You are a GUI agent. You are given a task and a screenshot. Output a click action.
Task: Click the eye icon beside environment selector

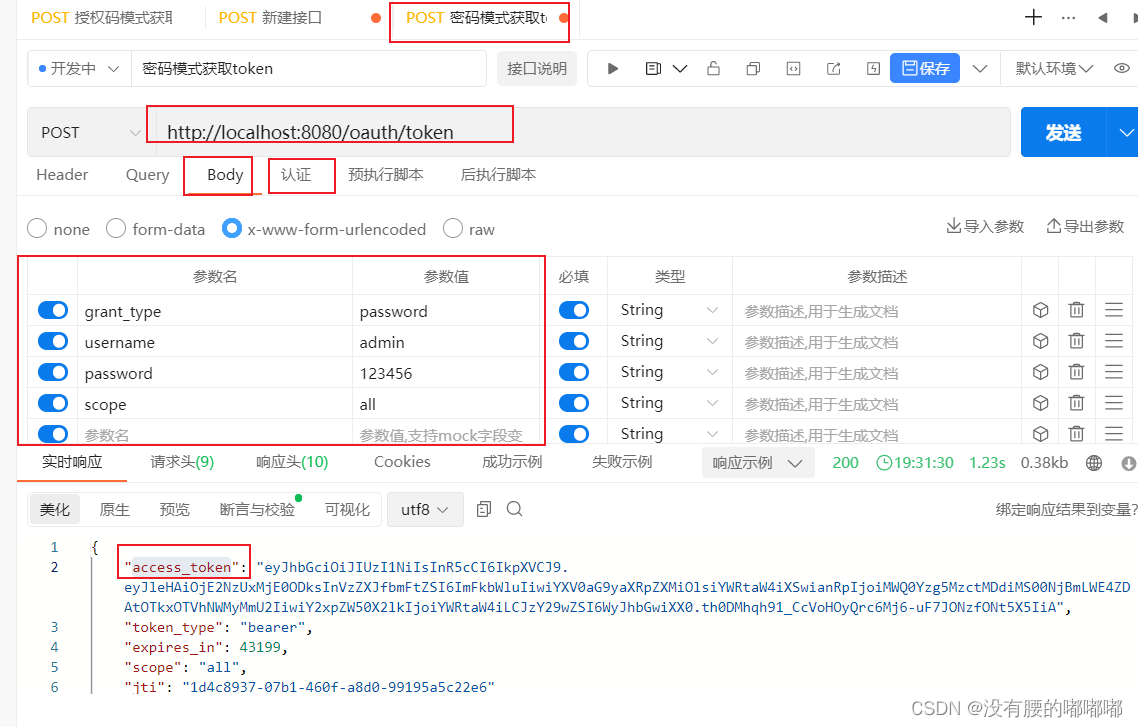tap(1121, 68)
